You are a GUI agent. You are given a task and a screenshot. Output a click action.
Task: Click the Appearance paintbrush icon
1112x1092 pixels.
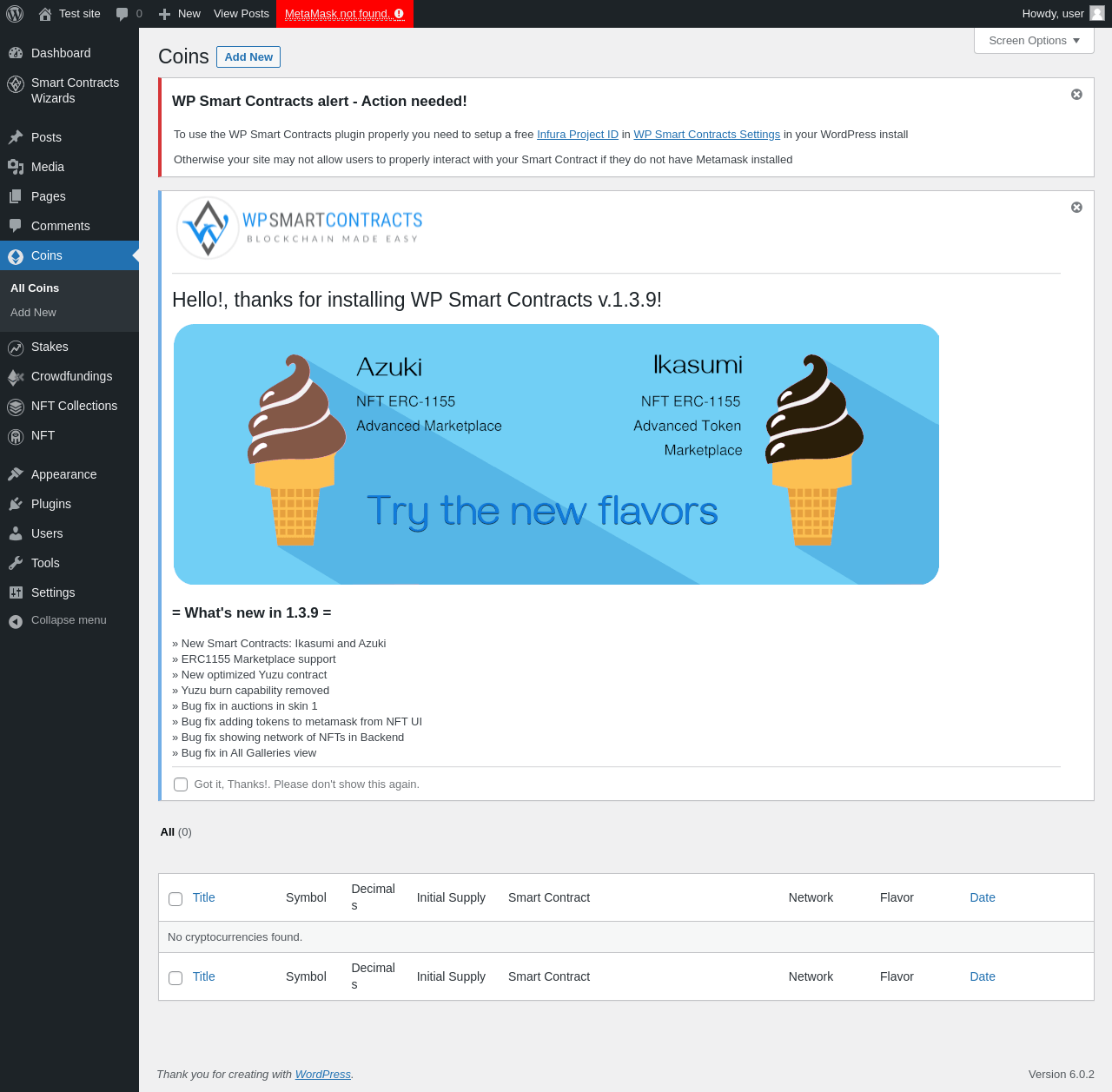[x=16, y=474]
